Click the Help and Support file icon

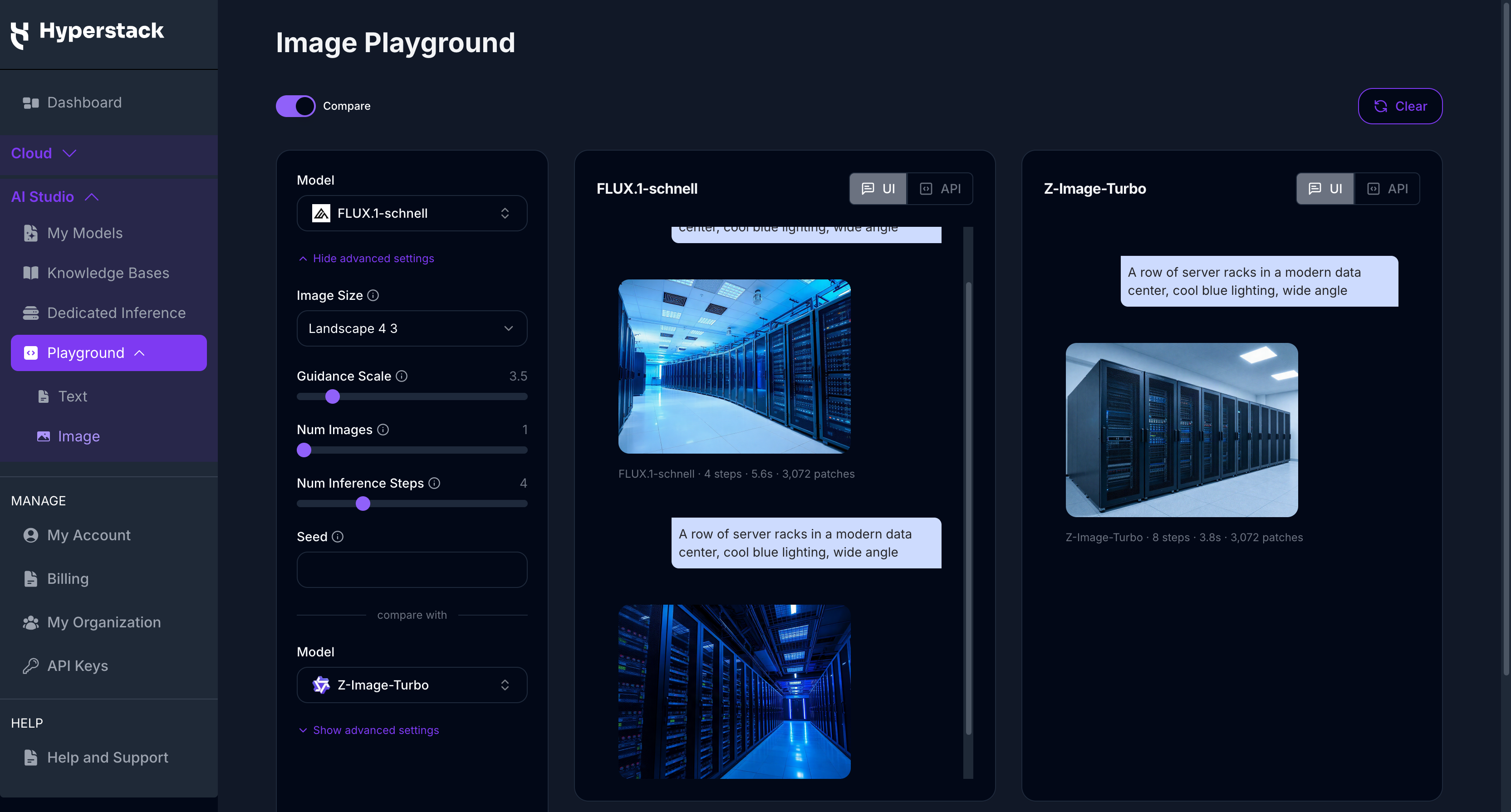coord(30,758)
